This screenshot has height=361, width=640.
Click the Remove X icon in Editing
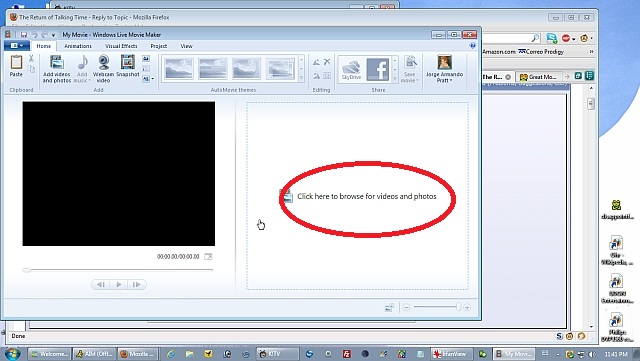pyautogui.click(x=327, y=62)
